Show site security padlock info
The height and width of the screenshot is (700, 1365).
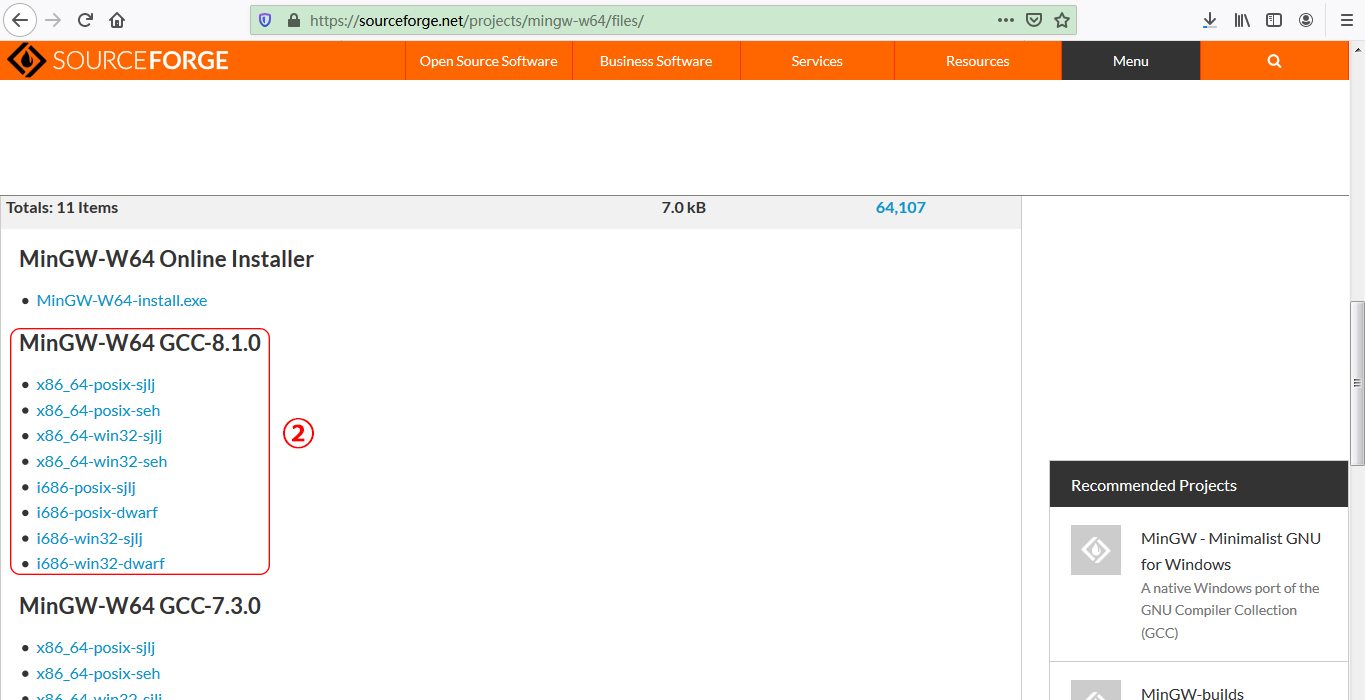[293, 20]
